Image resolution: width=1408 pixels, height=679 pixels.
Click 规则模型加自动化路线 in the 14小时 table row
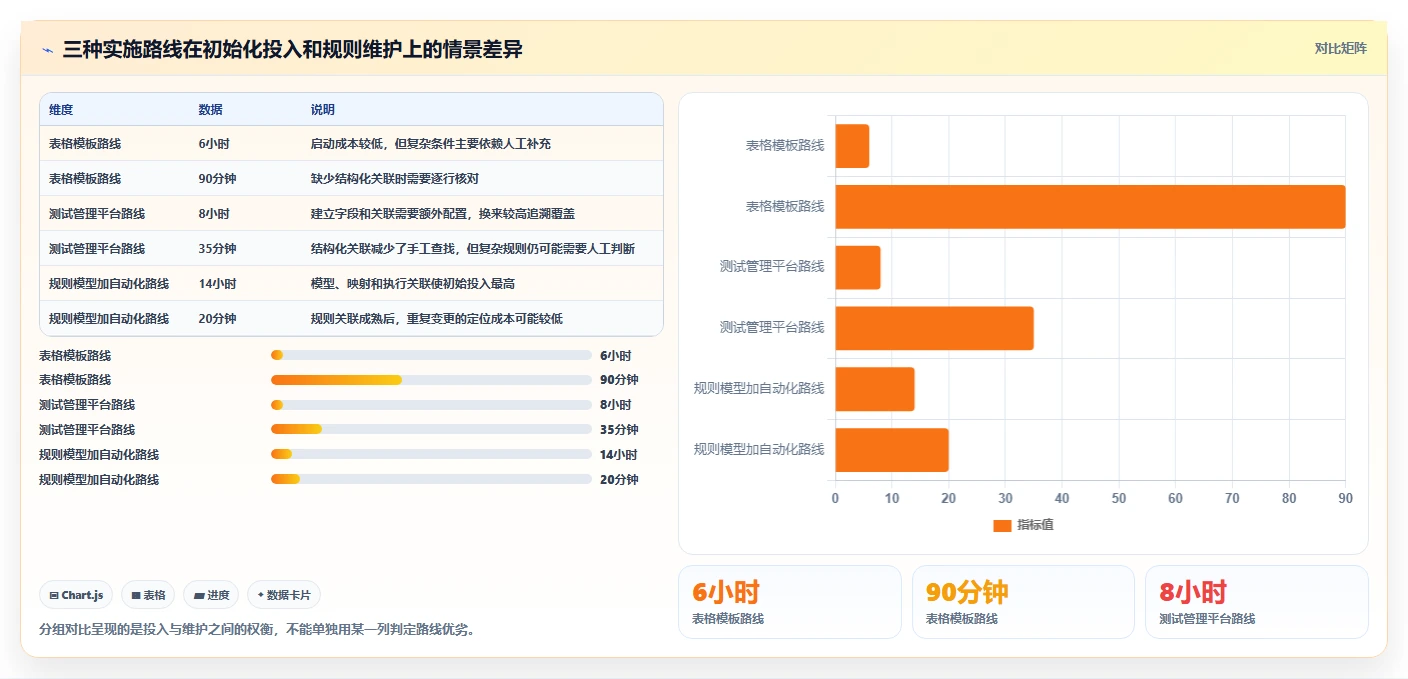click(x=109, y=284)
